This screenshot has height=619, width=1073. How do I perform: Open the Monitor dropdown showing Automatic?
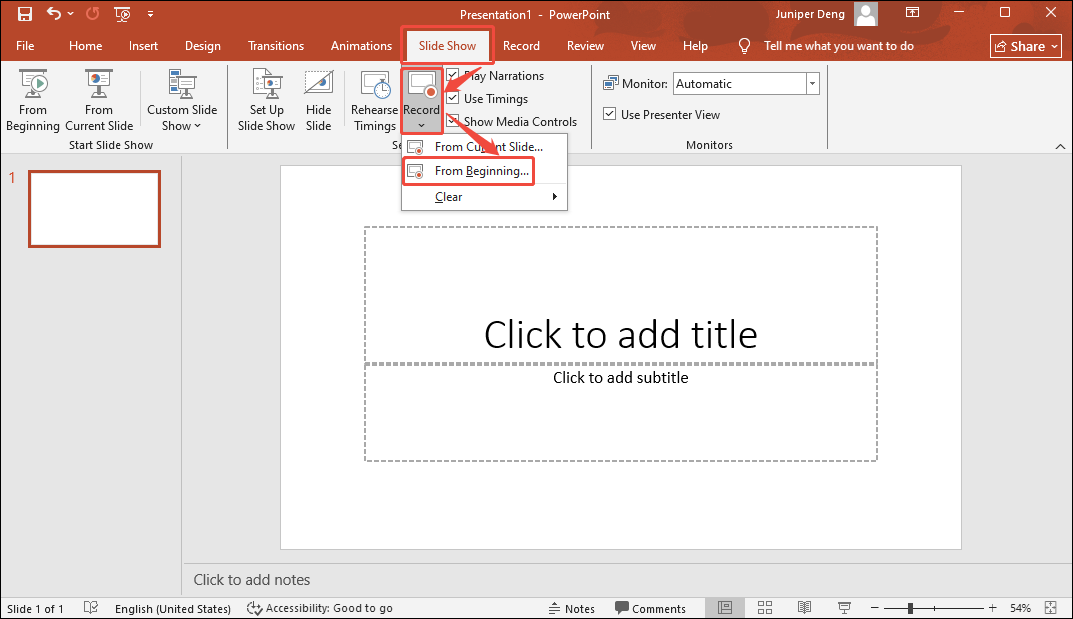(812, 83)
